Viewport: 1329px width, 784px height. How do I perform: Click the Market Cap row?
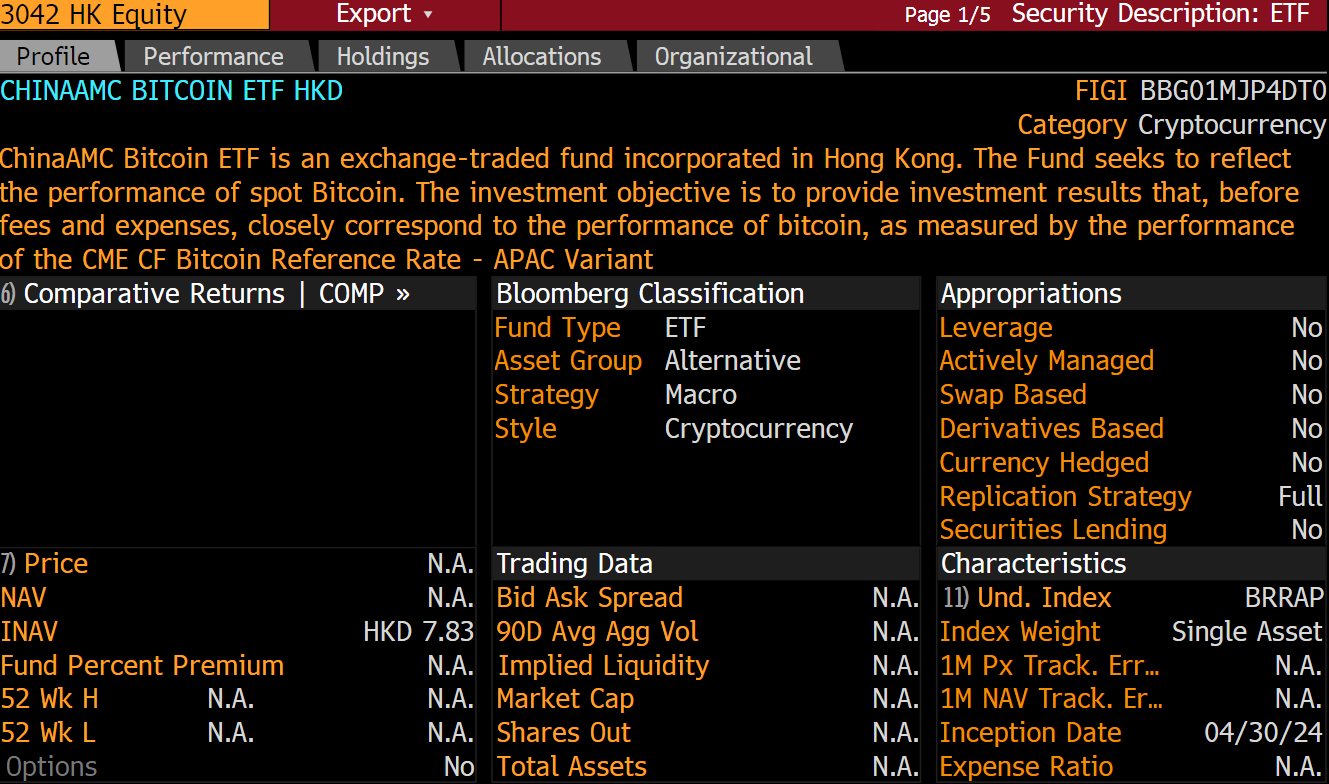(707, 699)
